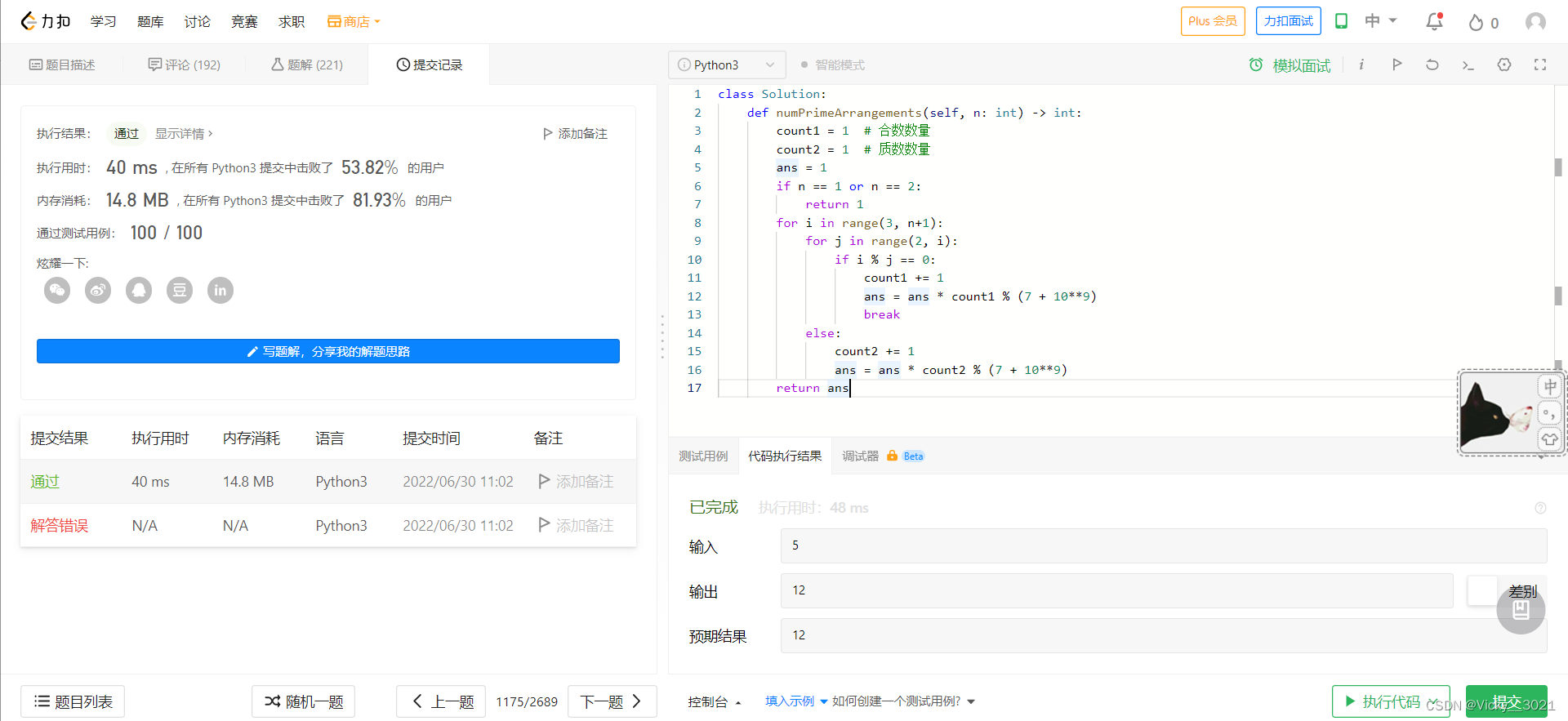Switch to the 评论 (192) tab

(185, 65)
